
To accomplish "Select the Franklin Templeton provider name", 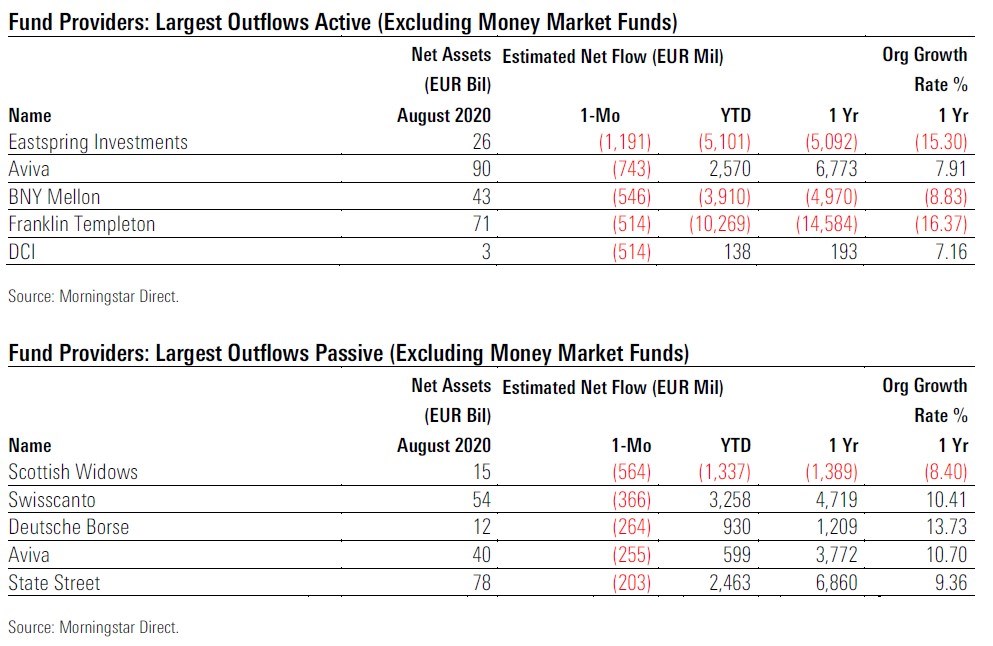I will tap(82, 224).
